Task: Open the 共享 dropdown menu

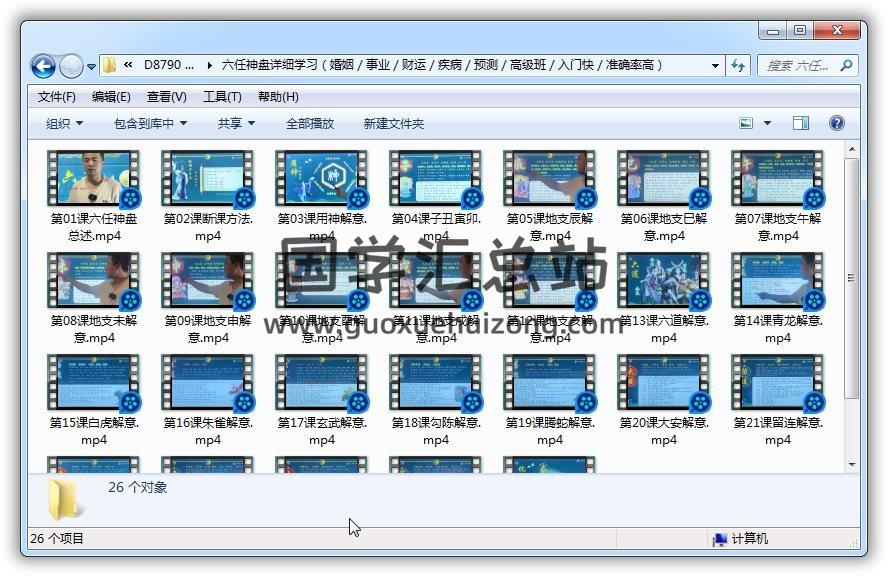Action: click(236, 123)
